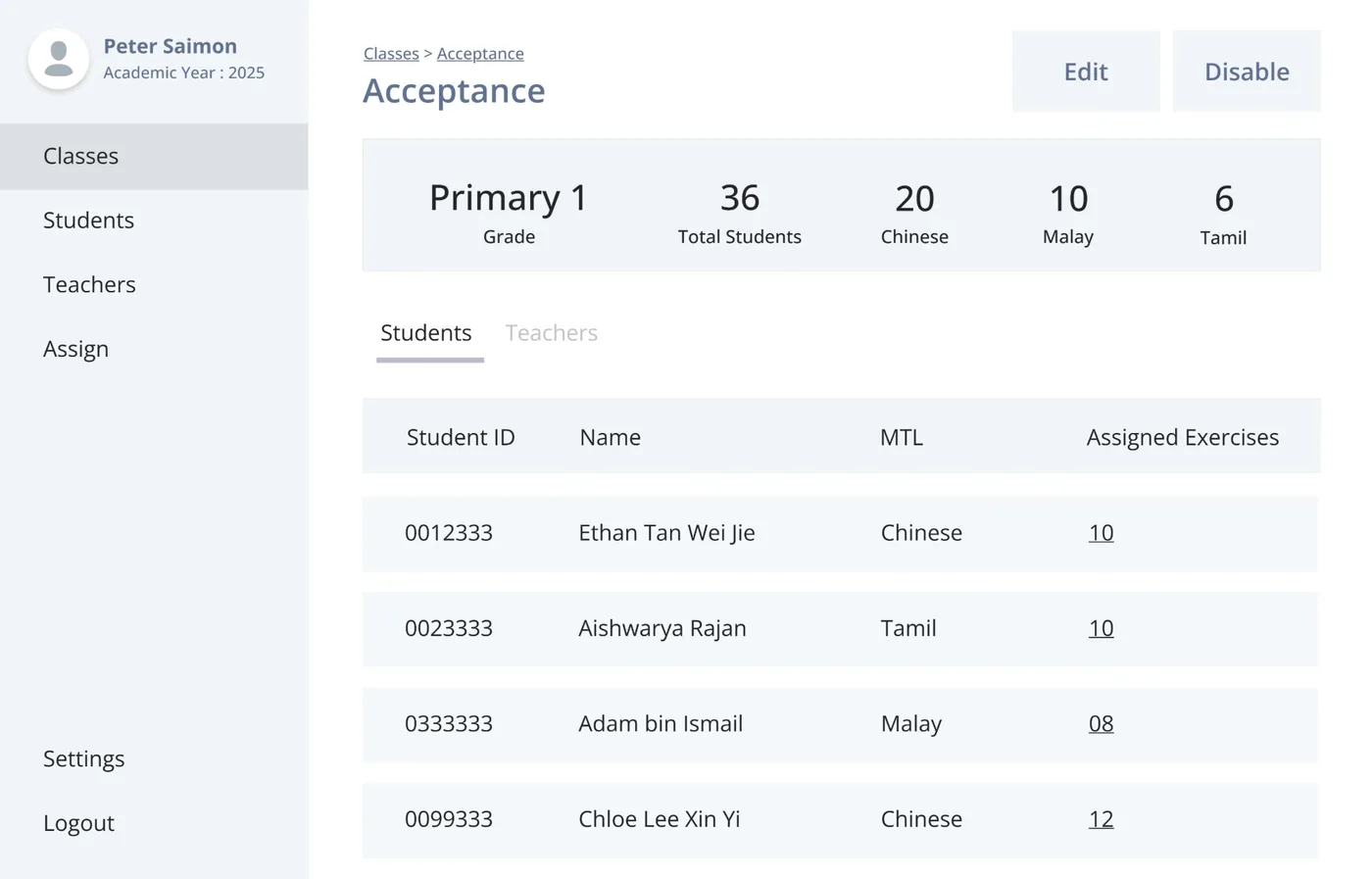The width and height of the screenshot is (1372, 879).
Task: Click the MTL column header
Action: click(902, 437)
